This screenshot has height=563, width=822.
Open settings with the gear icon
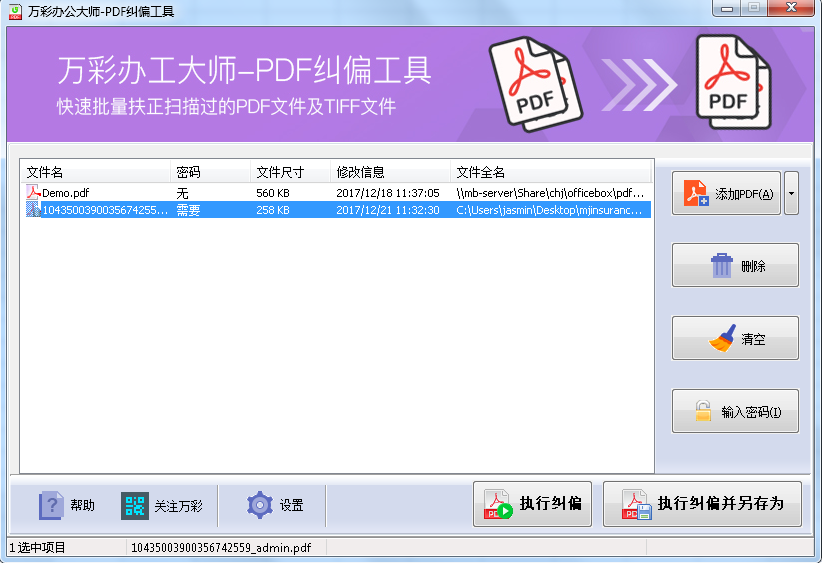(x=260, y=505)
